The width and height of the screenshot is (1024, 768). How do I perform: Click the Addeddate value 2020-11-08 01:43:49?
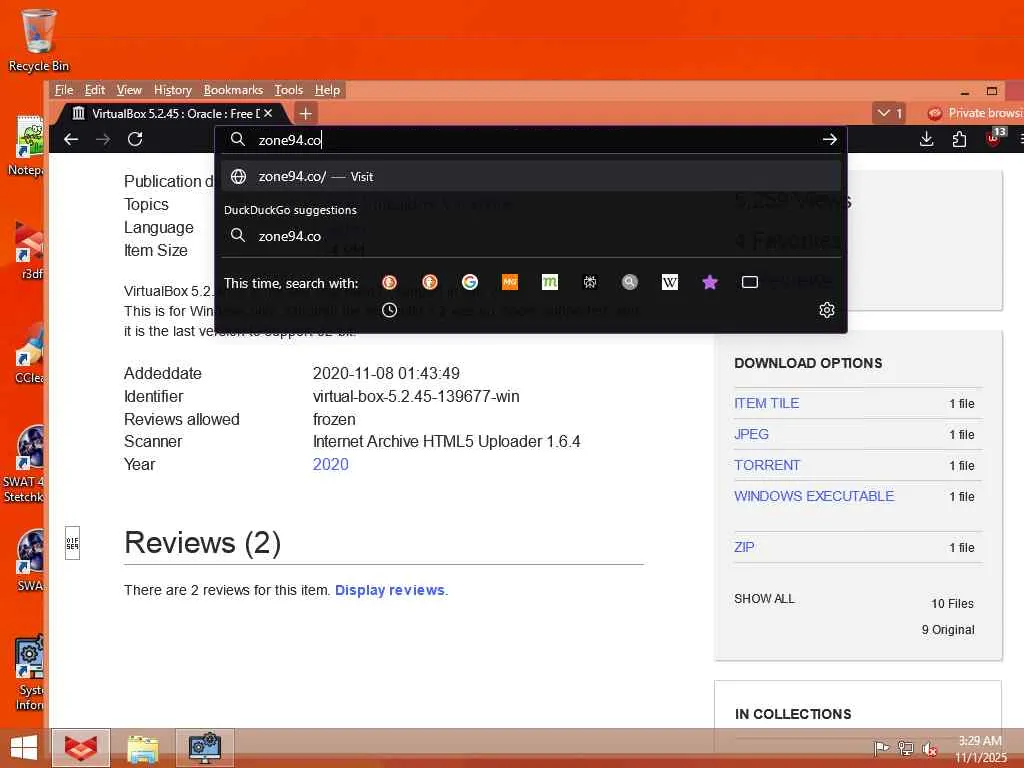coord(386,374)
